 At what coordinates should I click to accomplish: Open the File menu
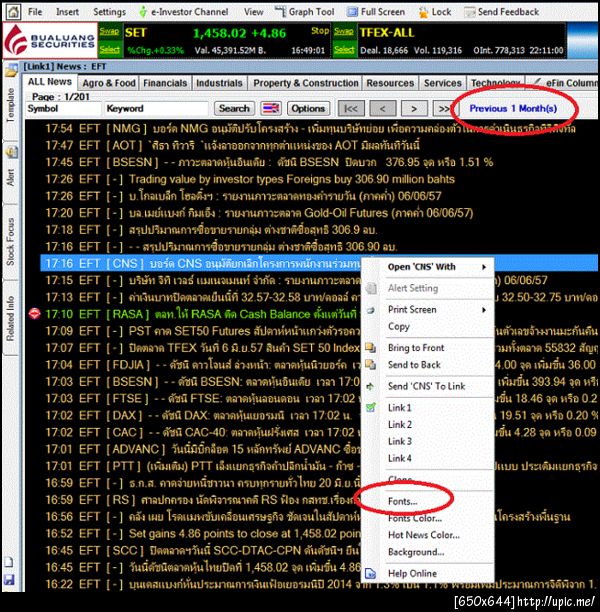pos(35,12)
